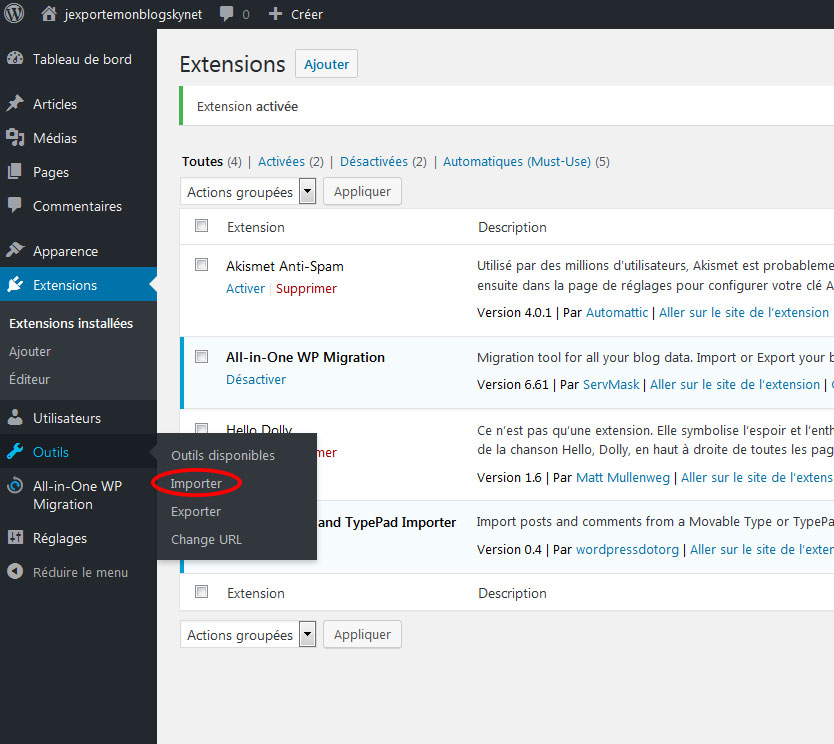Choose Exporter in the Outils submenu
Viewport: 834px width, 744px height.
(196, 512)
